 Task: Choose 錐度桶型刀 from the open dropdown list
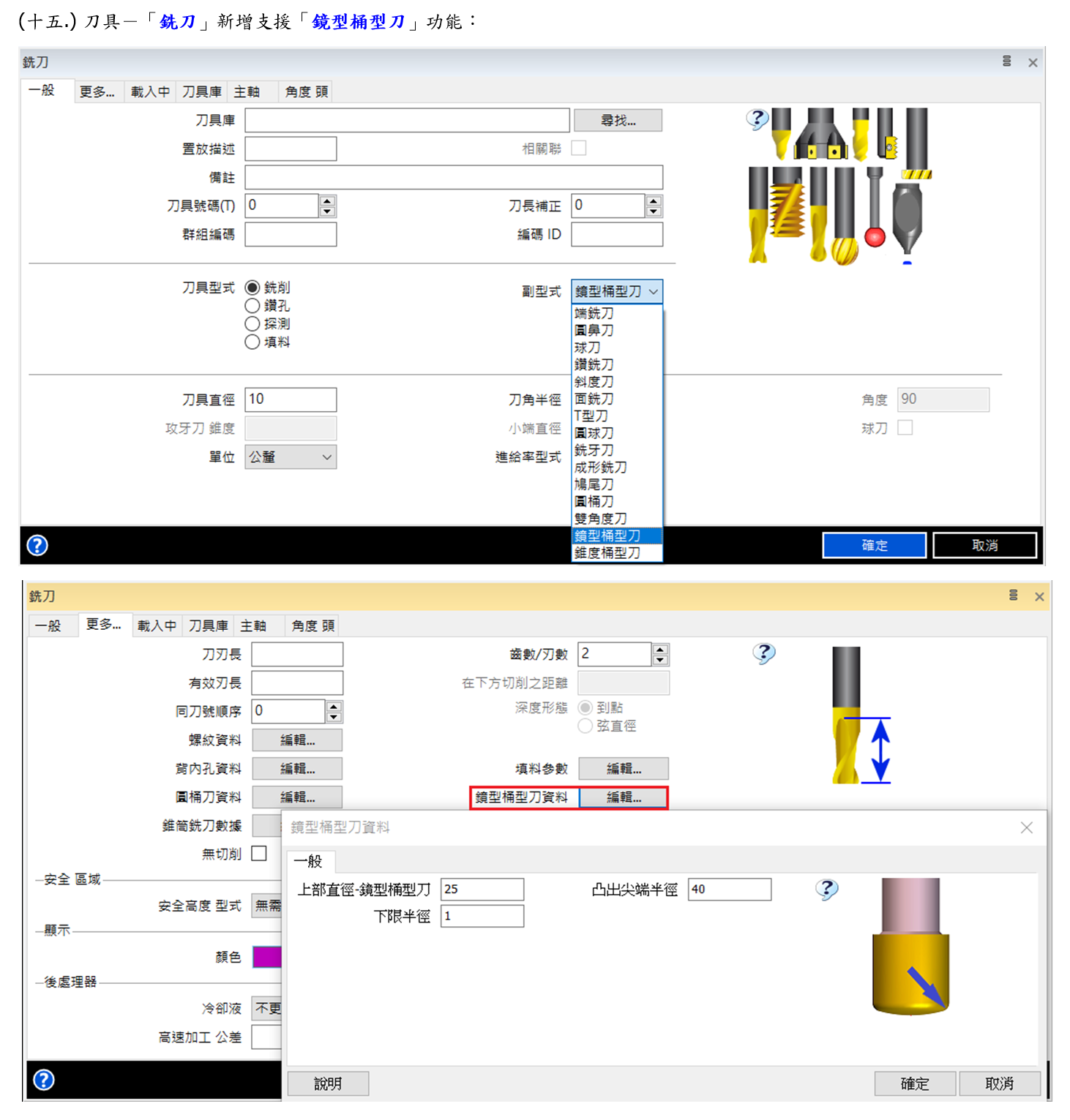click(x=607, y=553)
